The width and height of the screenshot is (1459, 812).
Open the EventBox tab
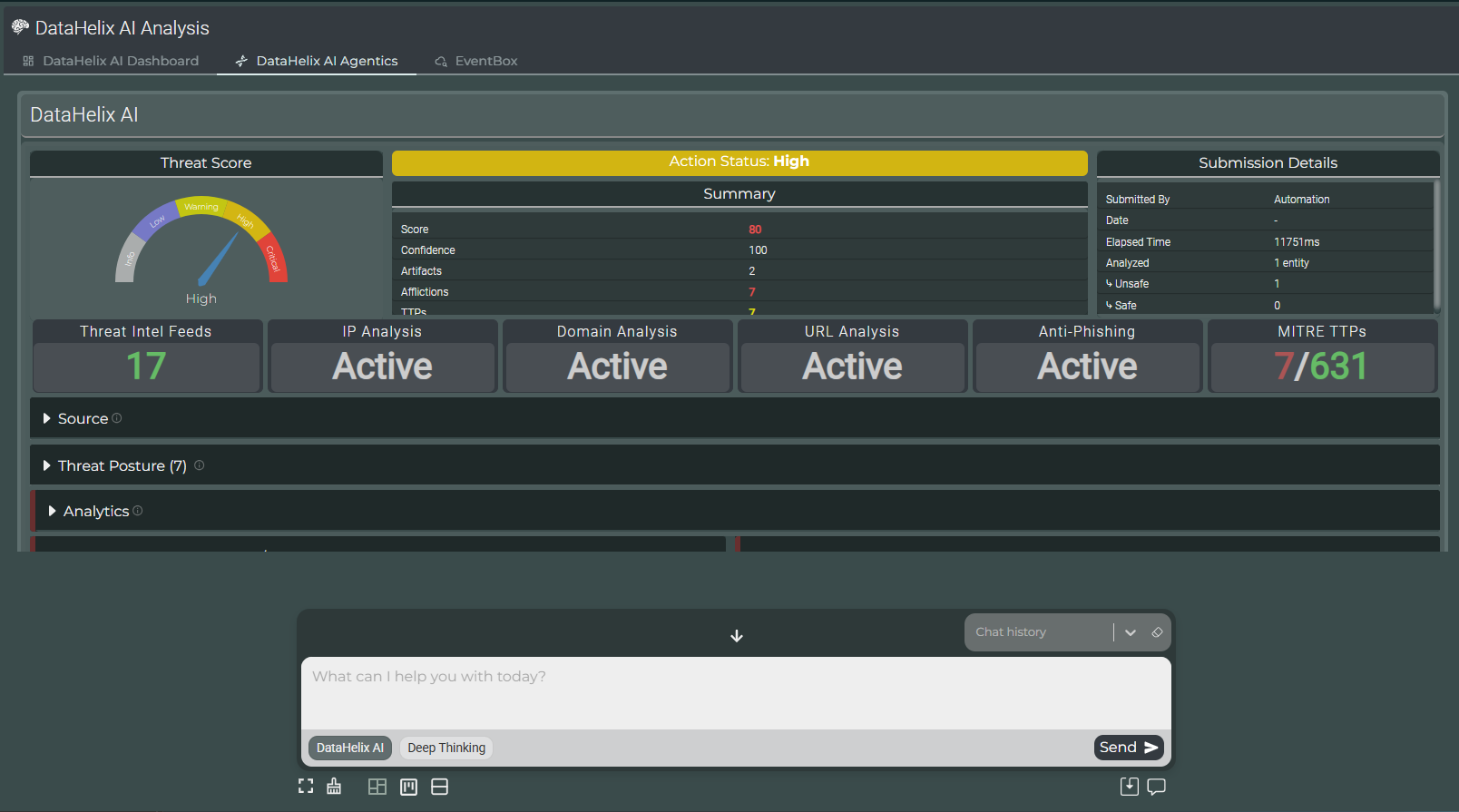(x=476, y=61)
